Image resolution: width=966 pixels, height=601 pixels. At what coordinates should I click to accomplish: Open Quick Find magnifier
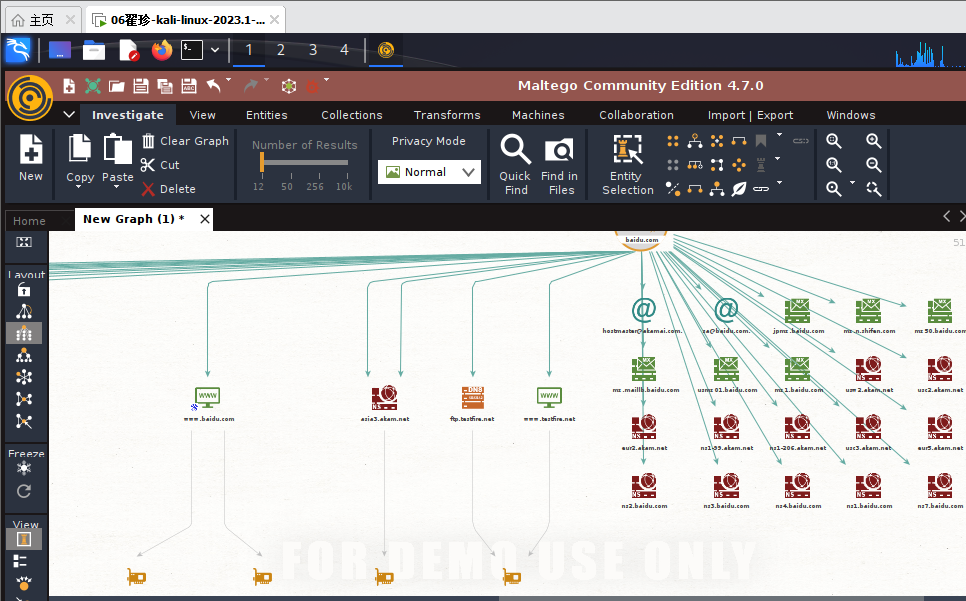pos(515,165)
